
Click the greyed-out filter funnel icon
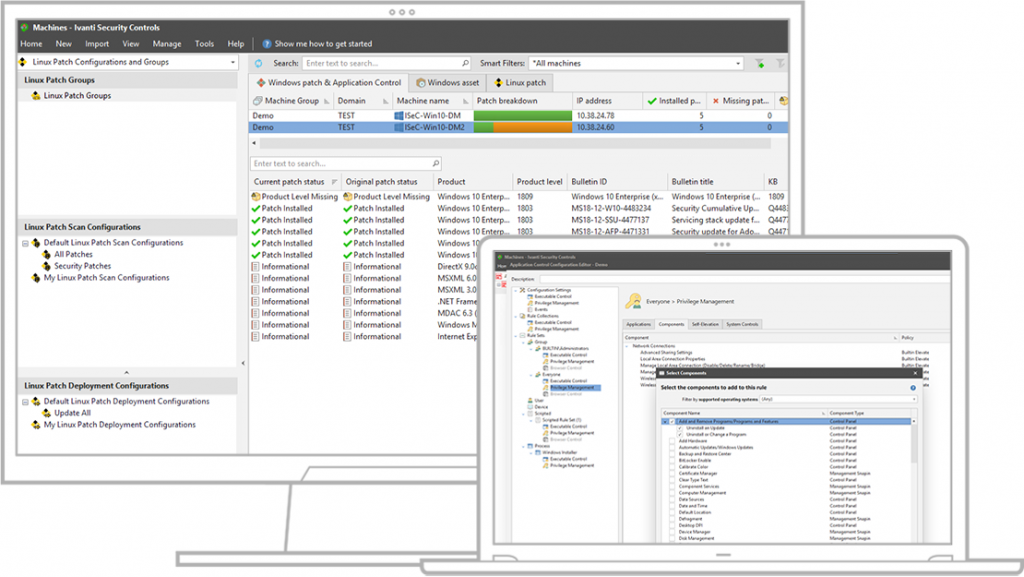tap(780, 63)
